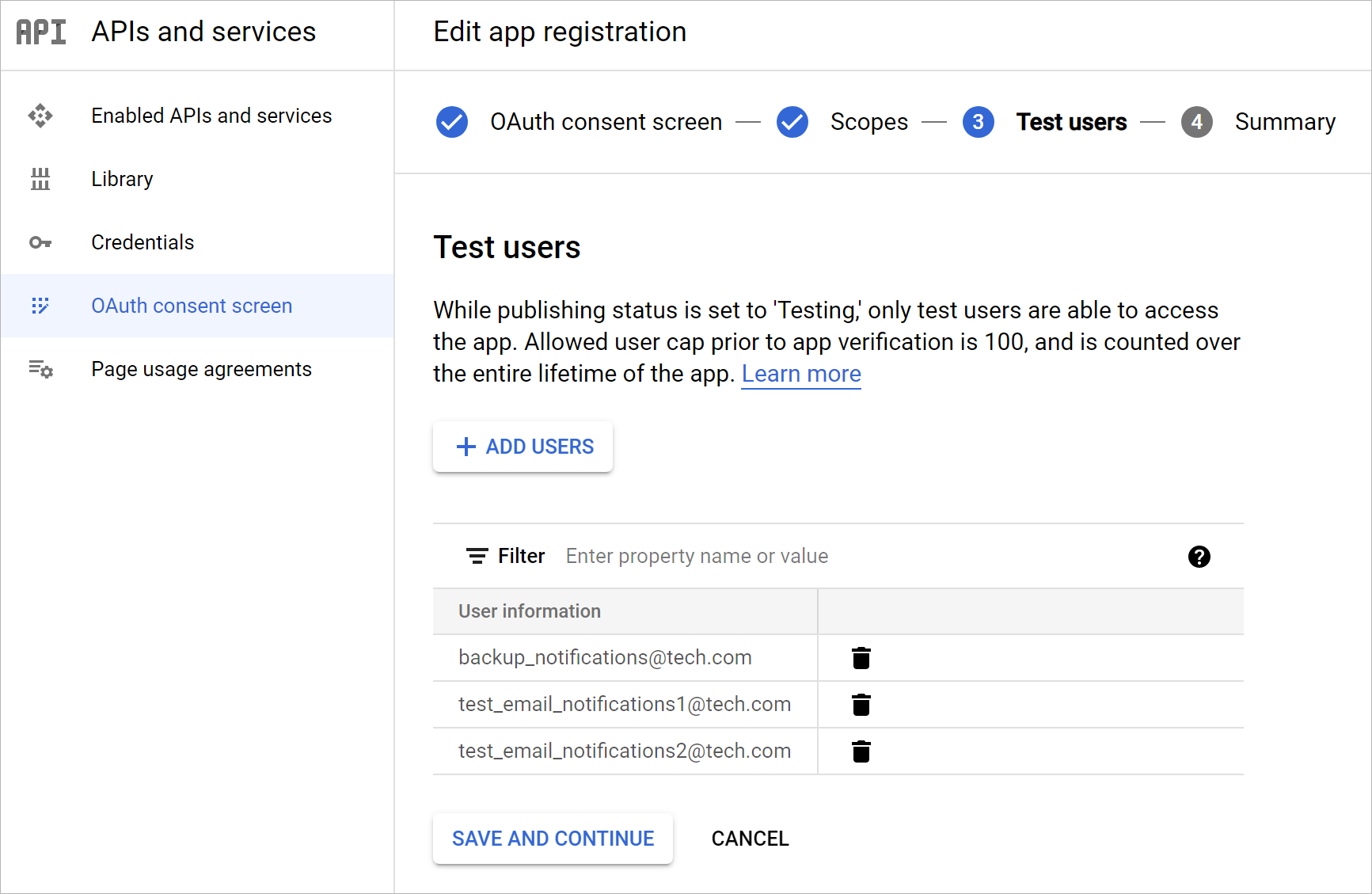The height and width of the screenshot is (894, 1372).
Task: Open the Learn more link
Action: [x=801, y=373]
